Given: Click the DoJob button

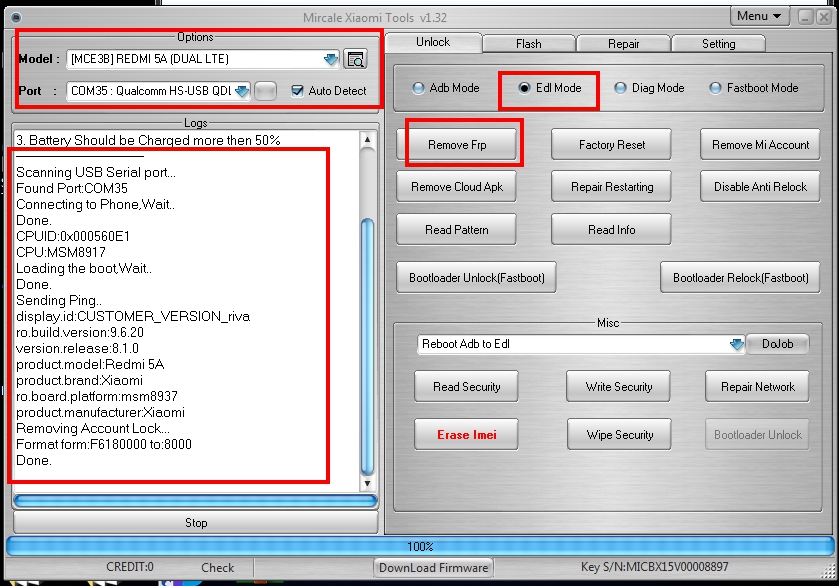Looking at the screenshot, I should coord(777,344).
